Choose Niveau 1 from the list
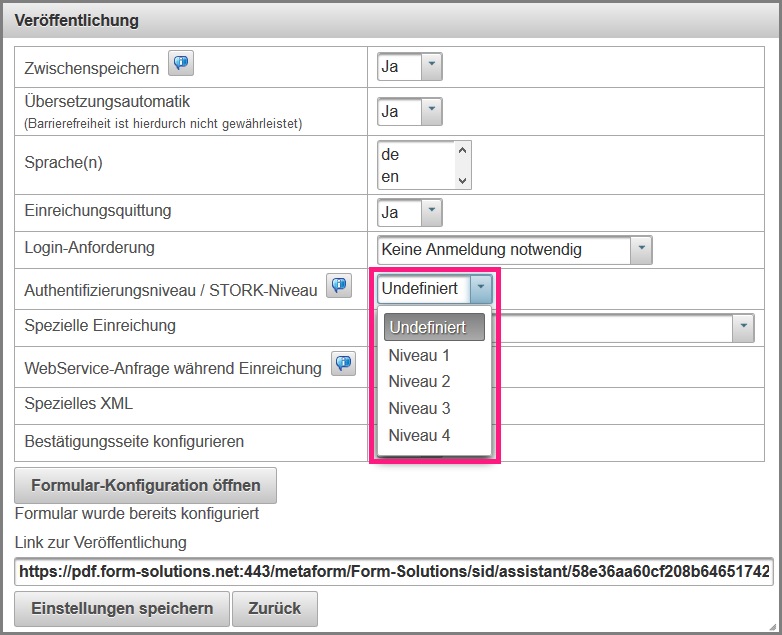This screenshot has width=782, height=635. click(419, 355)
